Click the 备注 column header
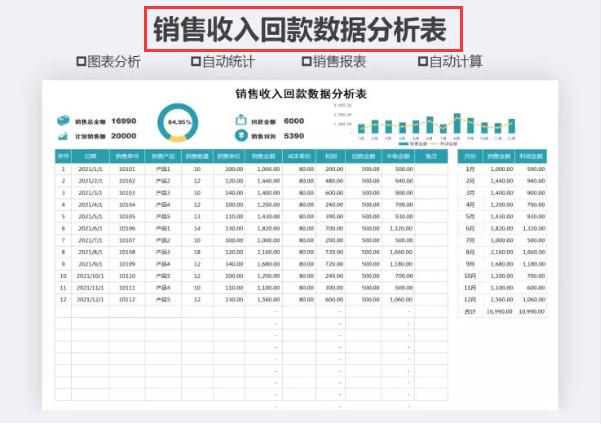The image size is (601, 424). (431, 156)
